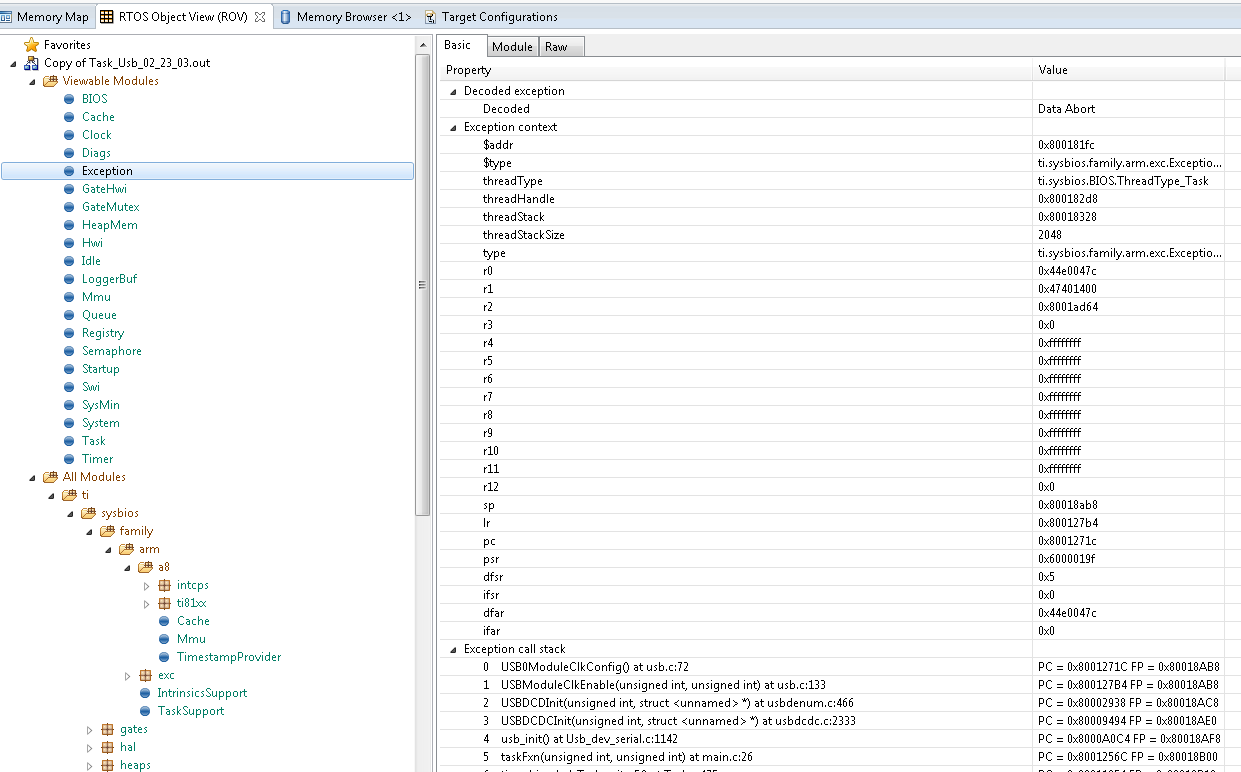This screenshot has width=1241, height=772.
Task: Expand the hal tree node
Action: coord(89,747)
